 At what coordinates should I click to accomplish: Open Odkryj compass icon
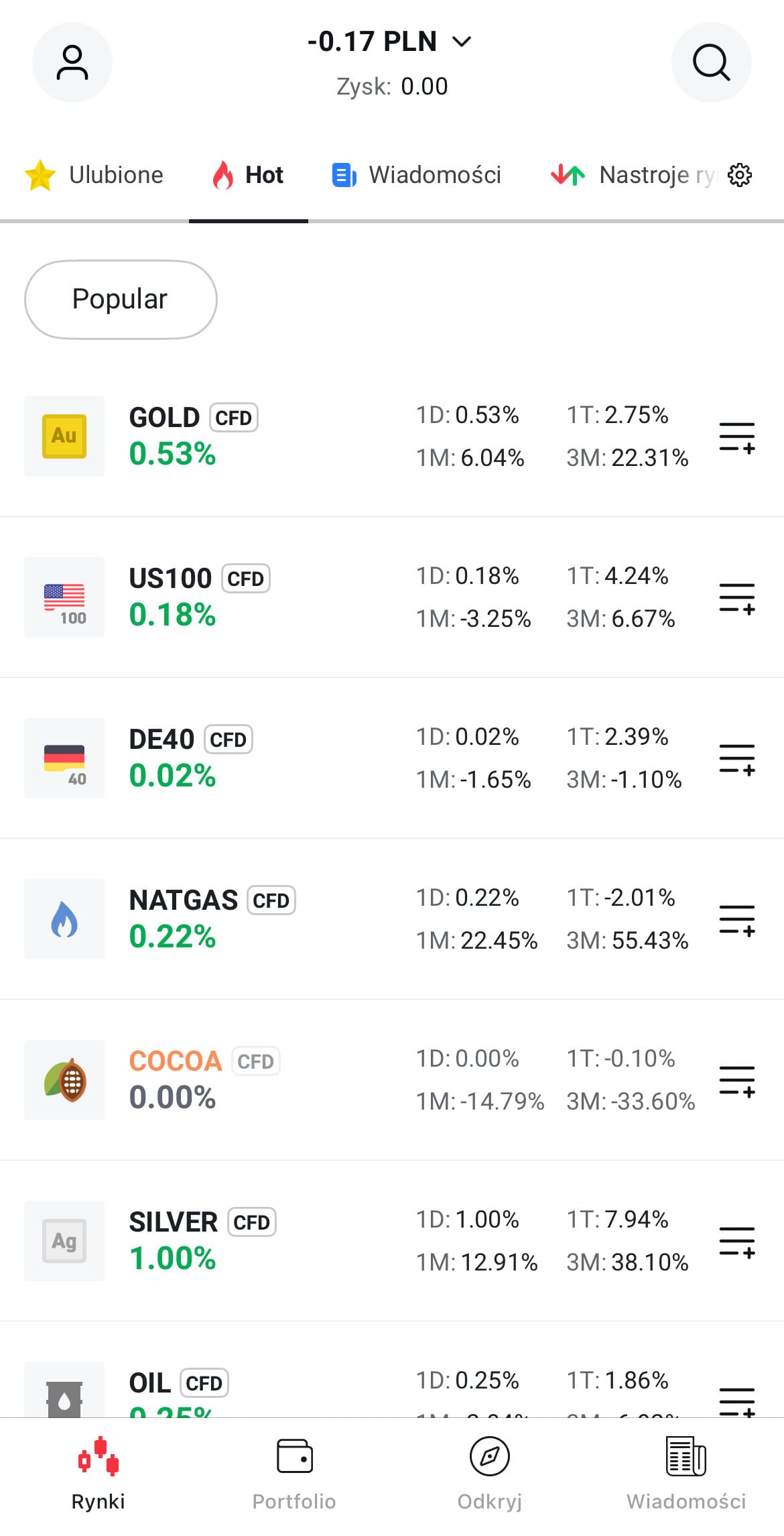point(490,1456)
